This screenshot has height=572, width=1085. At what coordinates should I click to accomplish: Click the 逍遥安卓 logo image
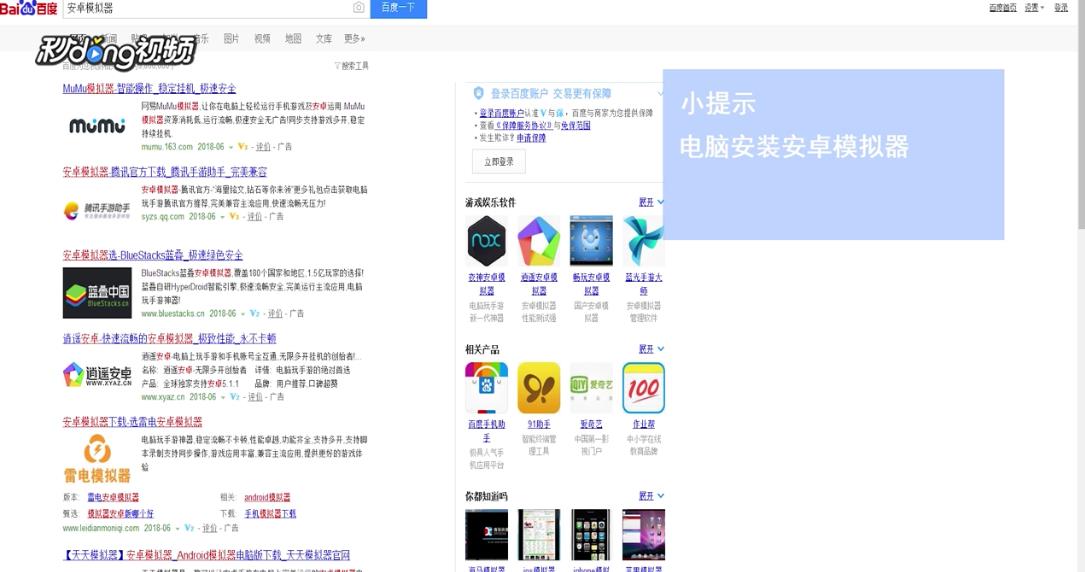coord(97,375)
